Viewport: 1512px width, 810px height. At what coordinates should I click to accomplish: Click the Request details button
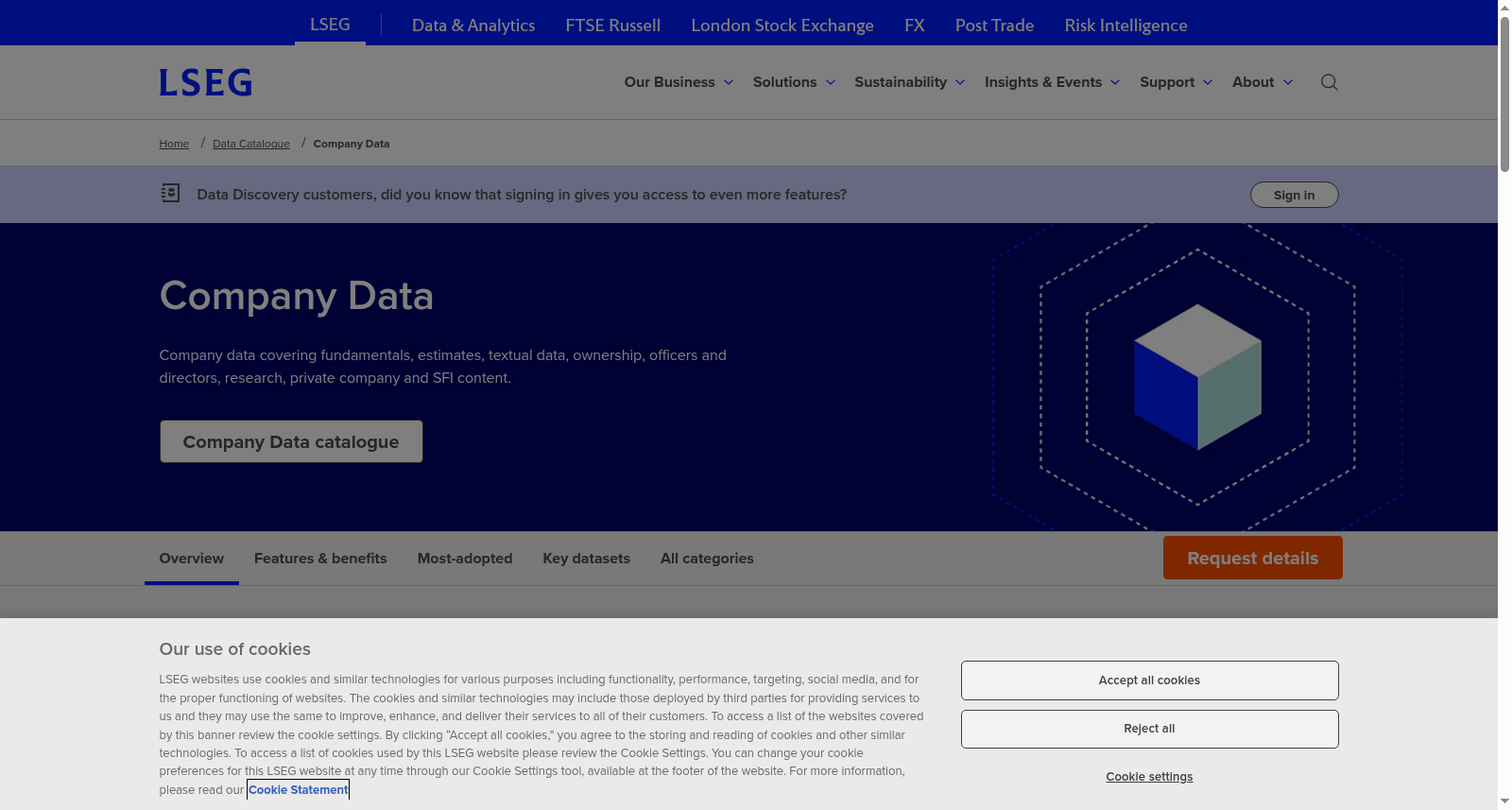pos(1253,558)
